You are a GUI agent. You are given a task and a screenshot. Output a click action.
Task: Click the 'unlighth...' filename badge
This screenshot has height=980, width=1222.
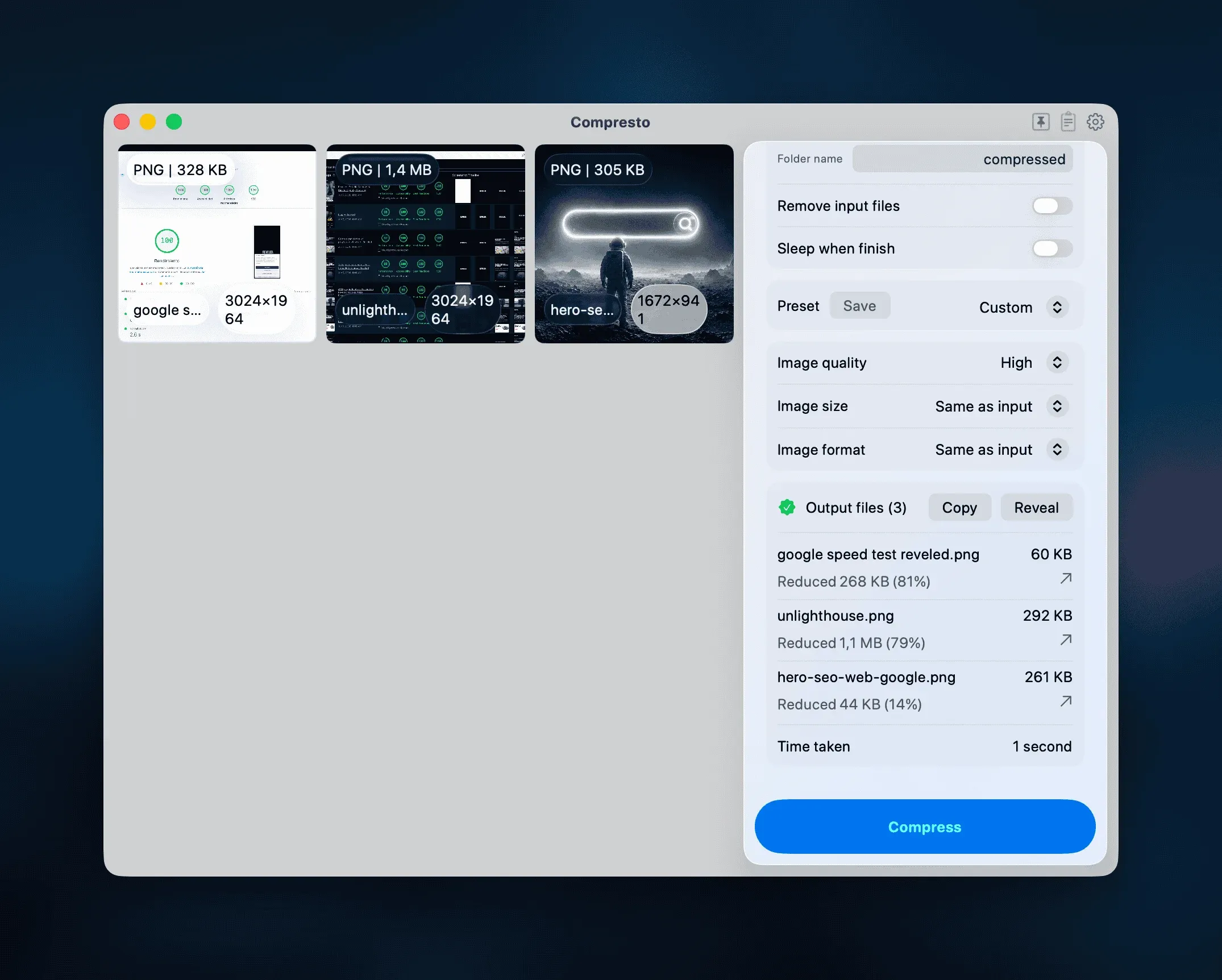tap(375, 310)
